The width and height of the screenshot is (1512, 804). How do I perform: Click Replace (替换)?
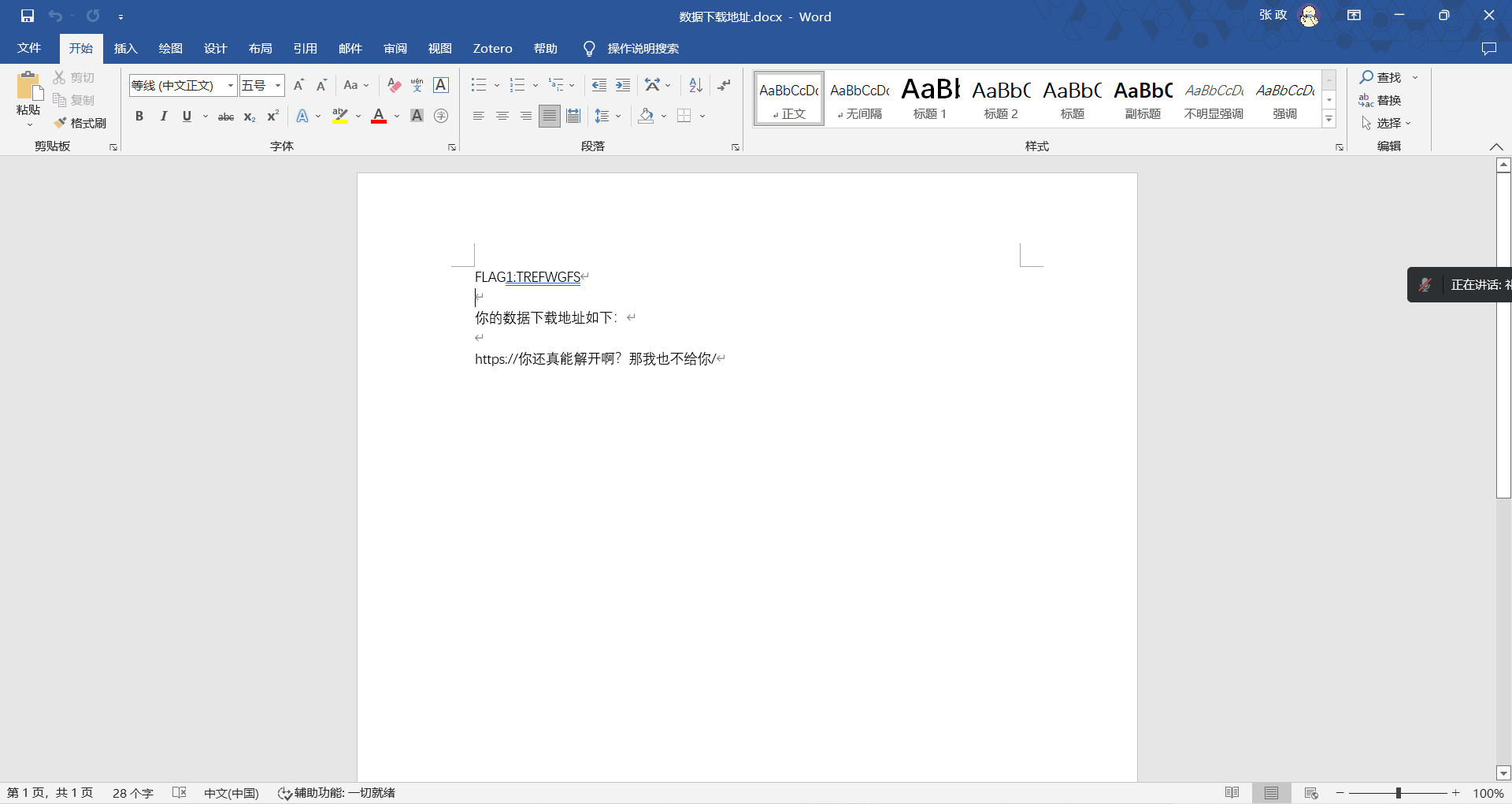coord(1380,100)
